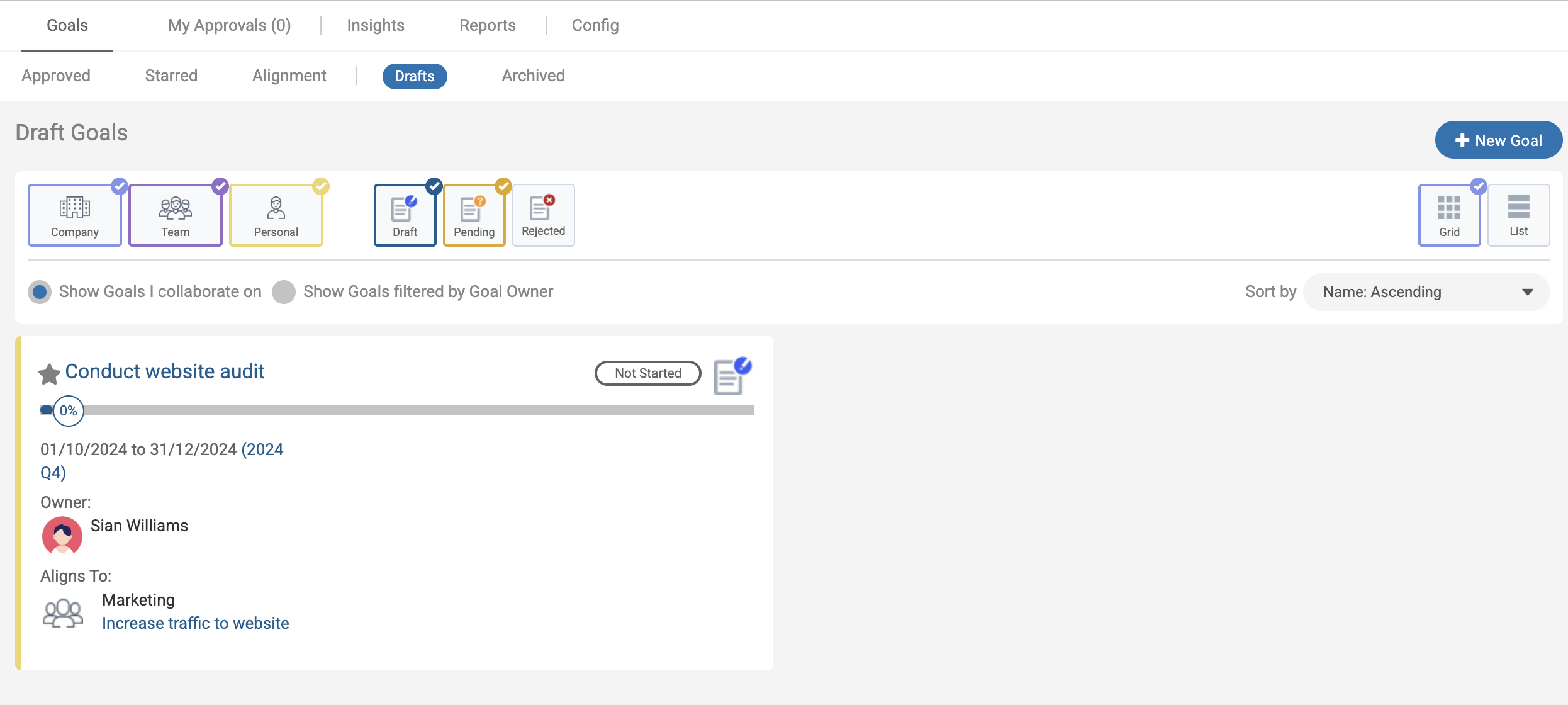Enable Show Goals filtered by Goal Owner
Screen dimensions: 1568x705
coord(284,292)
